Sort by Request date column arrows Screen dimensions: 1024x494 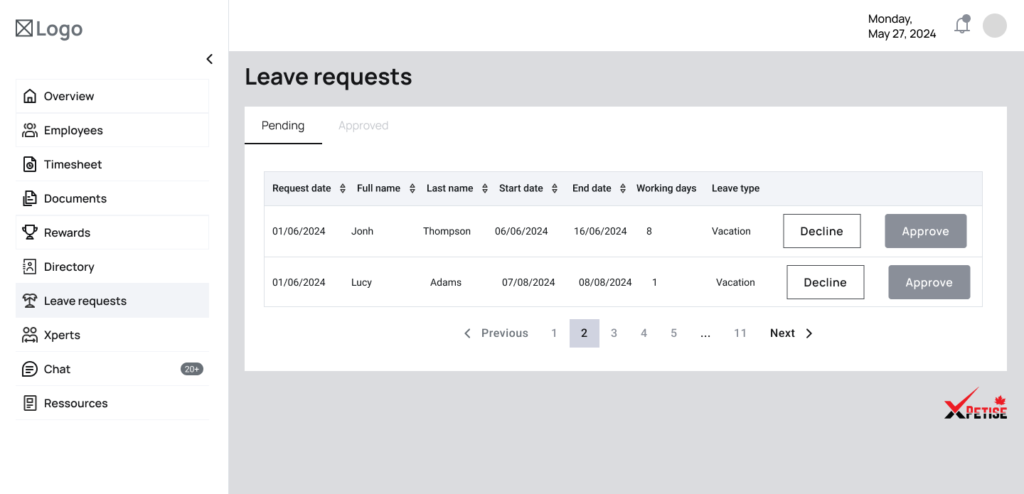click(x=343, y=189)
